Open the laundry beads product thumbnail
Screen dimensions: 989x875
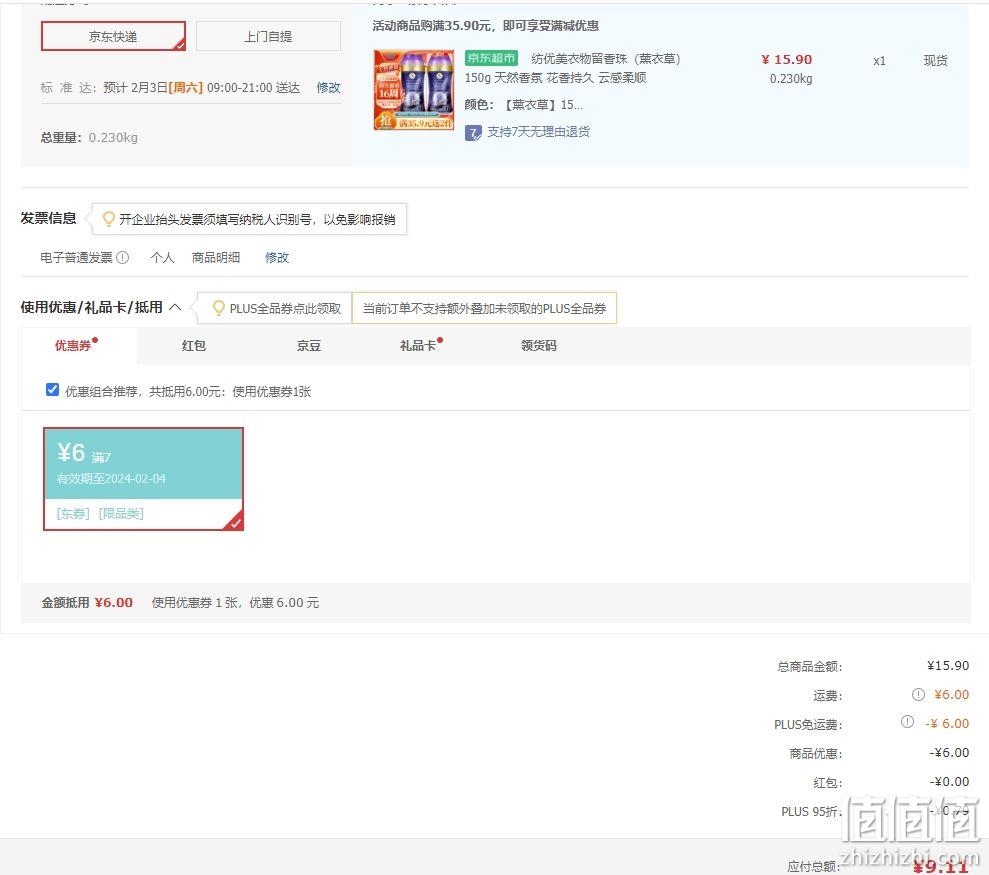(x=414, y=90)
